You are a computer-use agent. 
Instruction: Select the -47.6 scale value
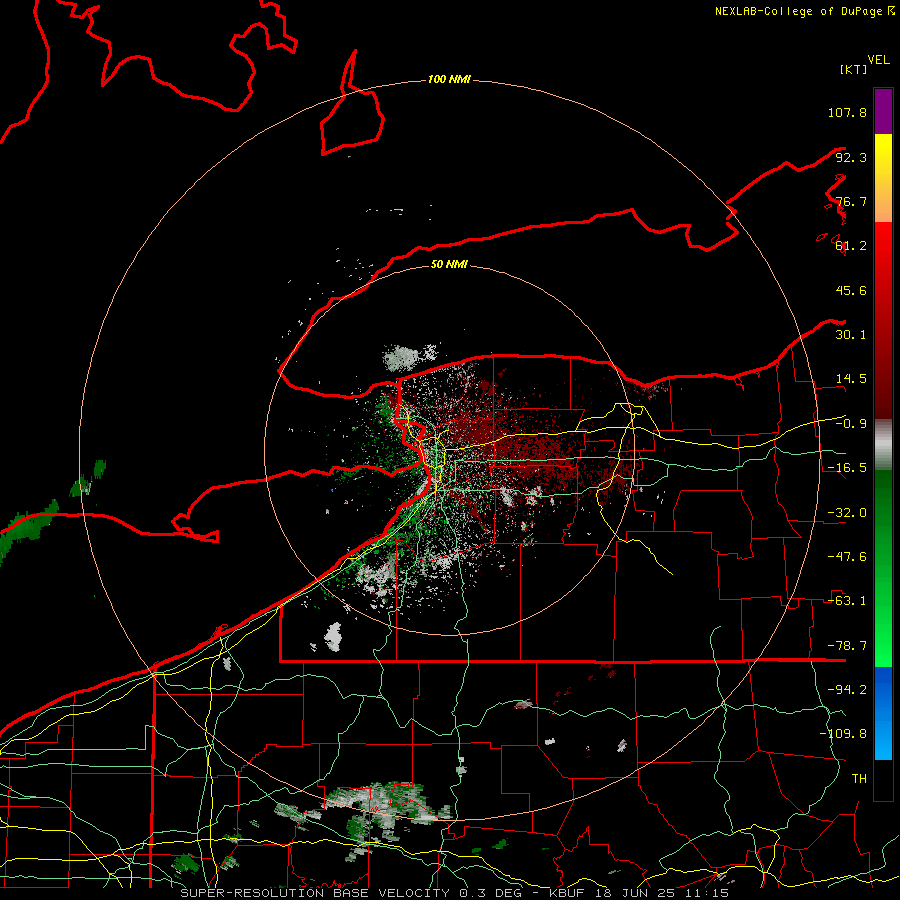click(x=847, y=557)
